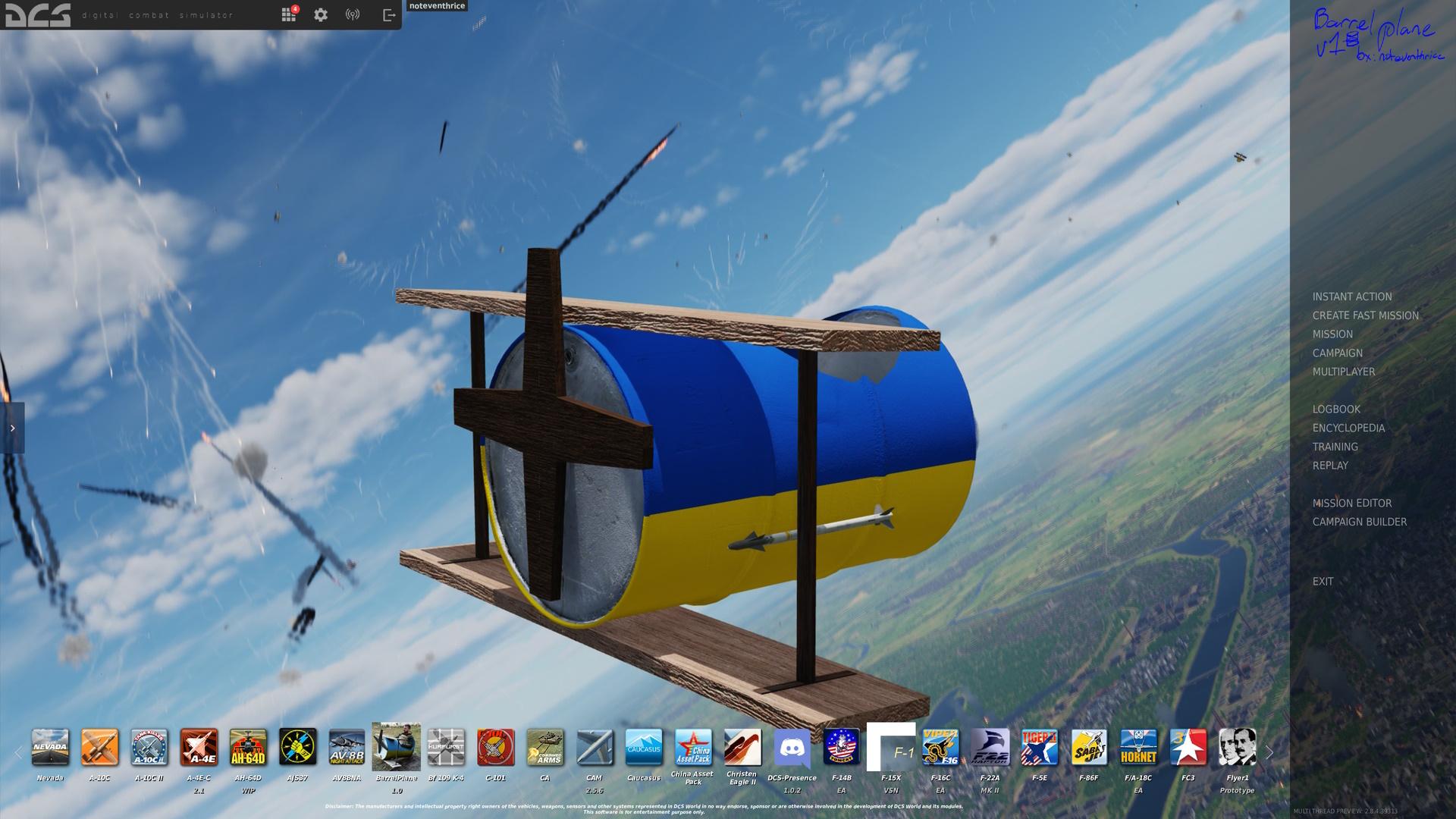Select MULTIPLAYER from main menu
1456x819 pixels.
(x=1344, y=372)
